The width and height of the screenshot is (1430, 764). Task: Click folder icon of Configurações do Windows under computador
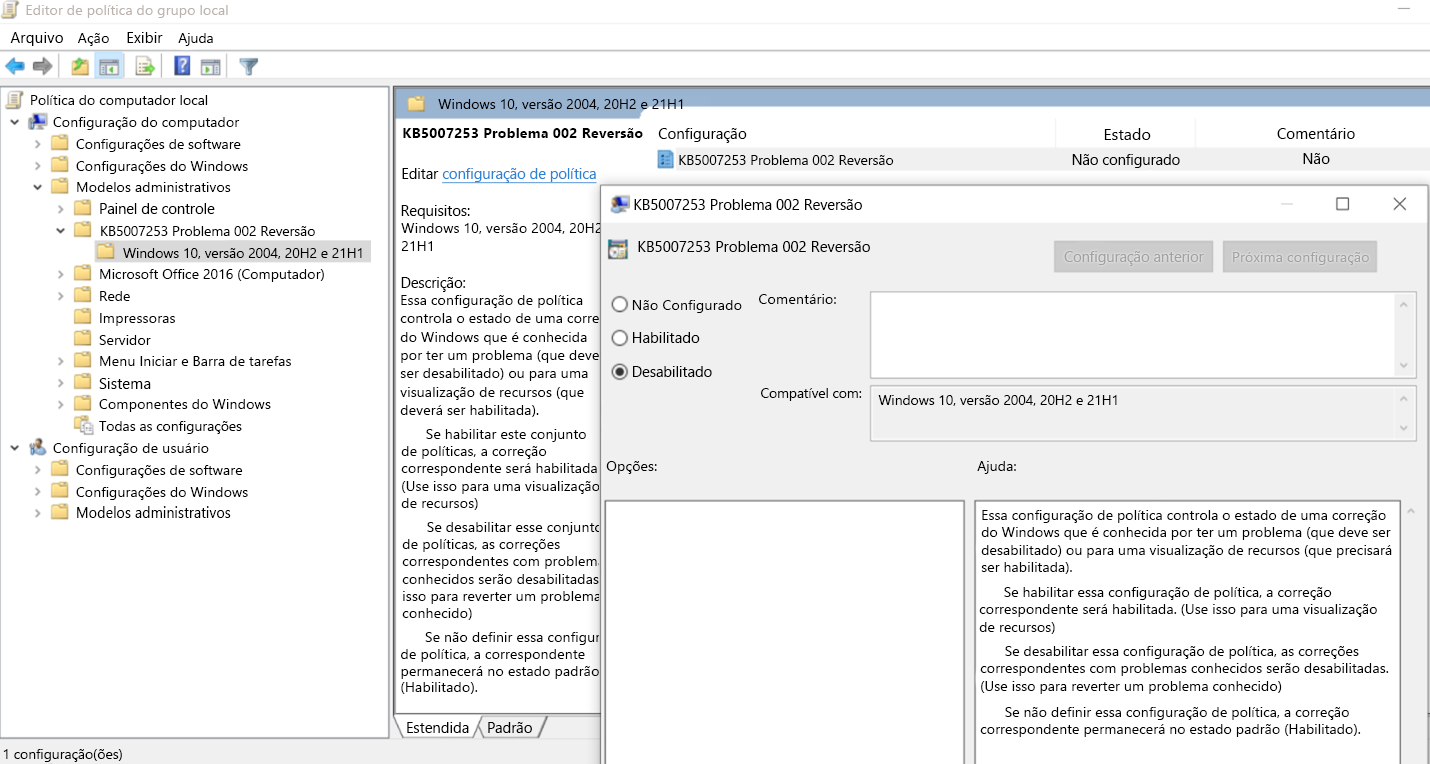pyautogui.click(x=60, y=166)
